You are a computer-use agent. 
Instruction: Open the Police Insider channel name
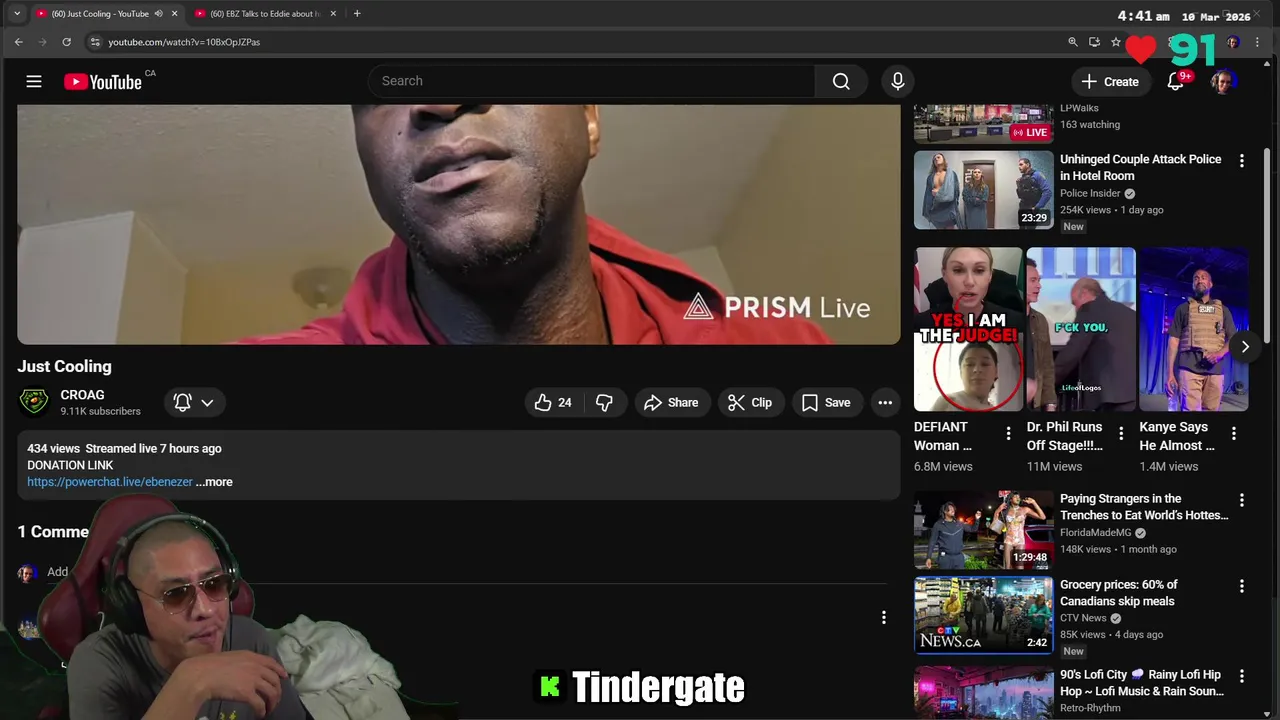[1090, 193]
